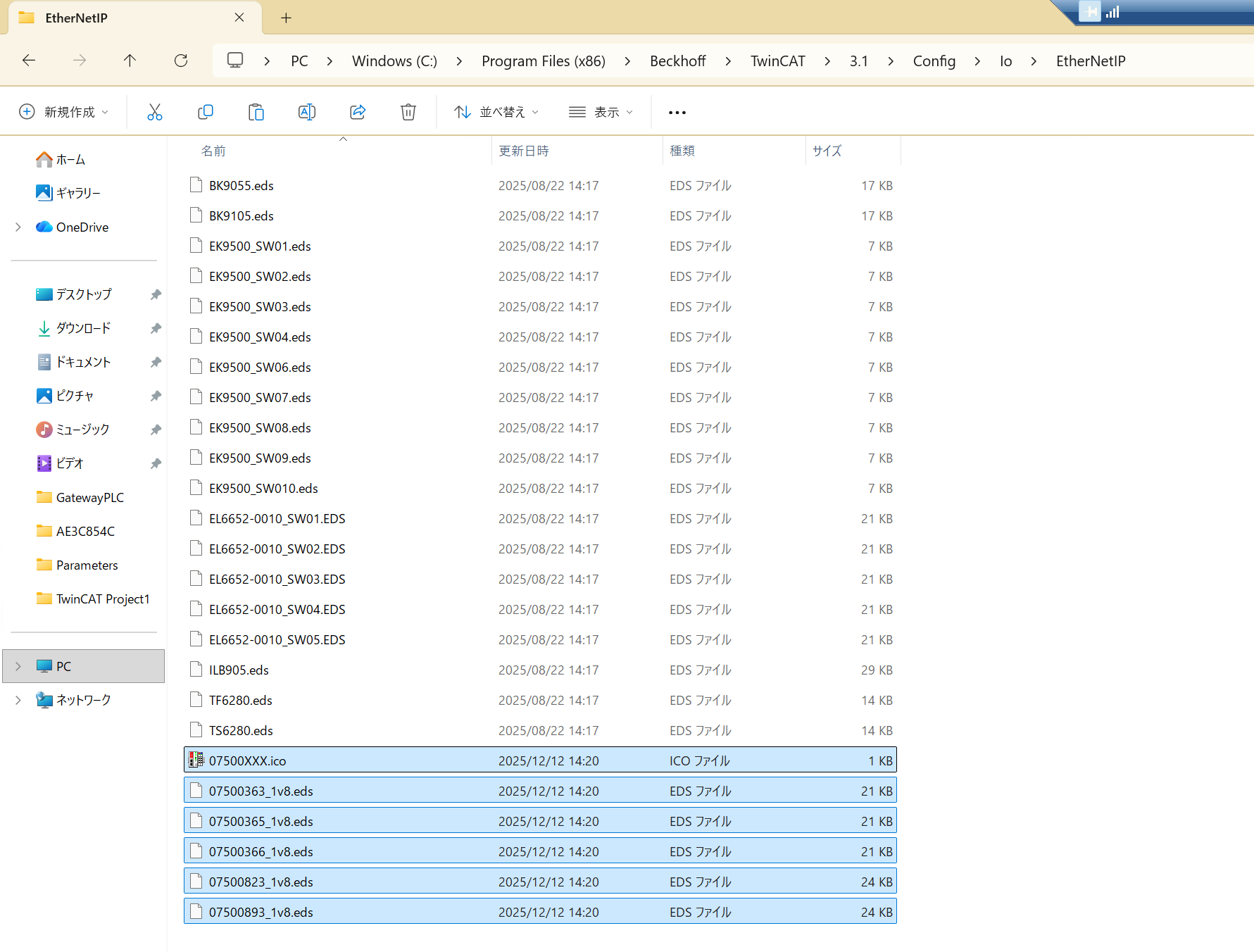Screen dimensions: 1254x952
Task: Expand the OneDrive tree node
Action: 18,227
